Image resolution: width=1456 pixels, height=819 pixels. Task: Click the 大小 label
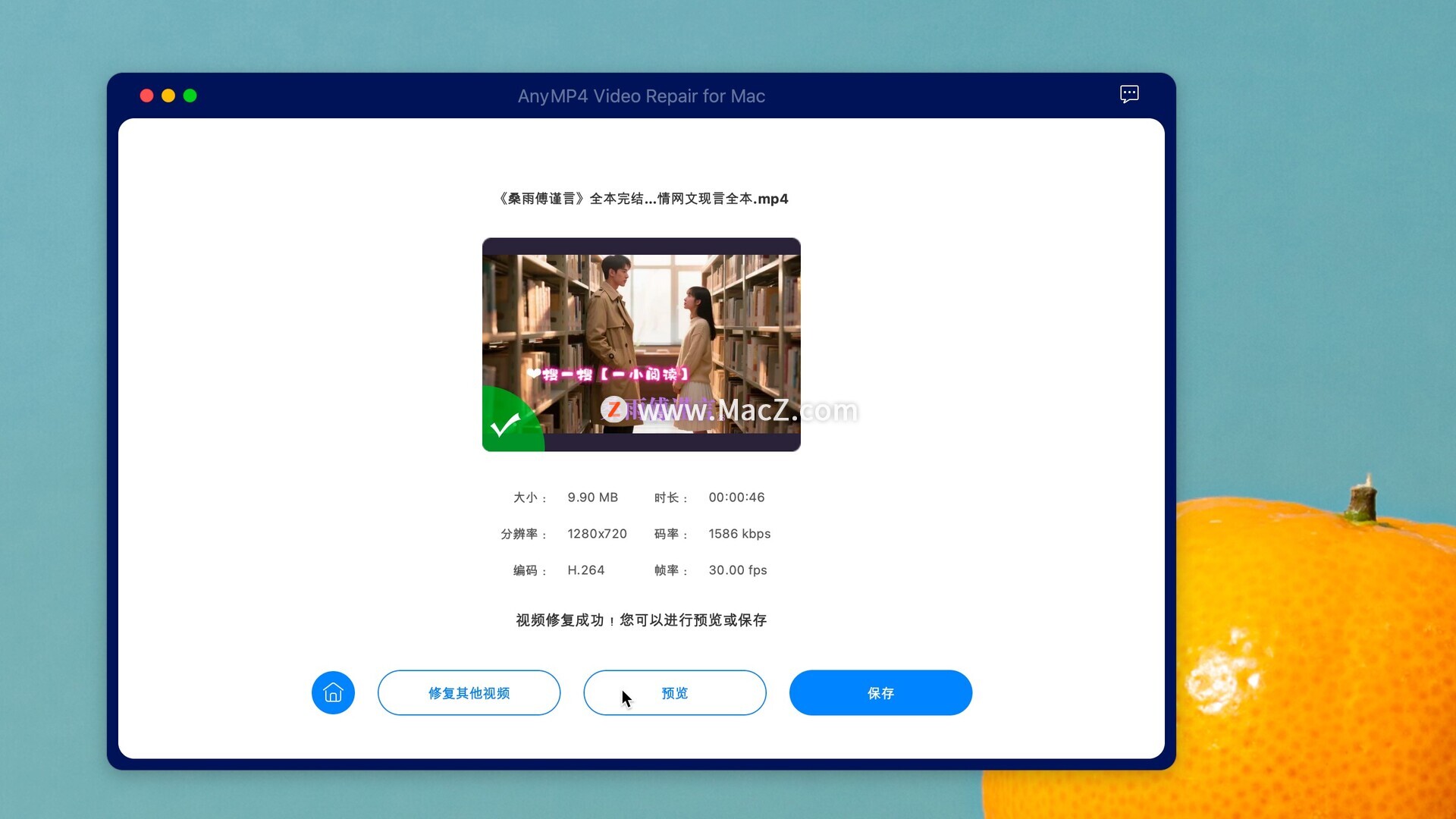pos(529,497)
